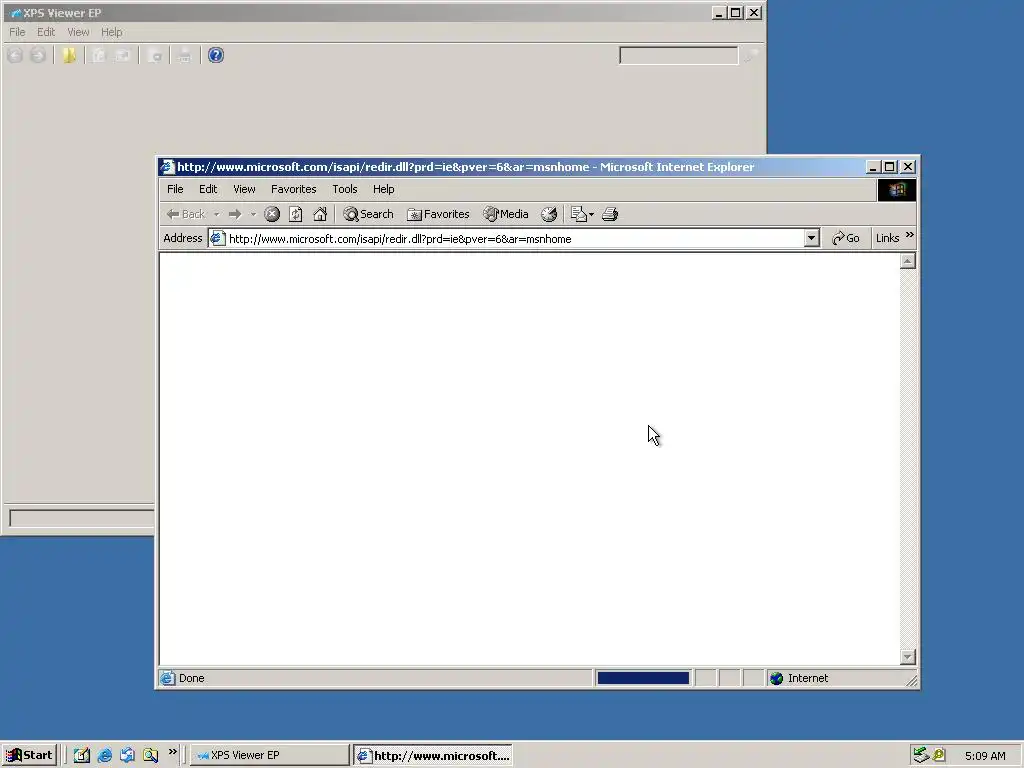The height and width of the screenshot is (768, 1024).
Task: Switch to XPS Viewer EP taskbar button
Action: [x=270, y=755]
